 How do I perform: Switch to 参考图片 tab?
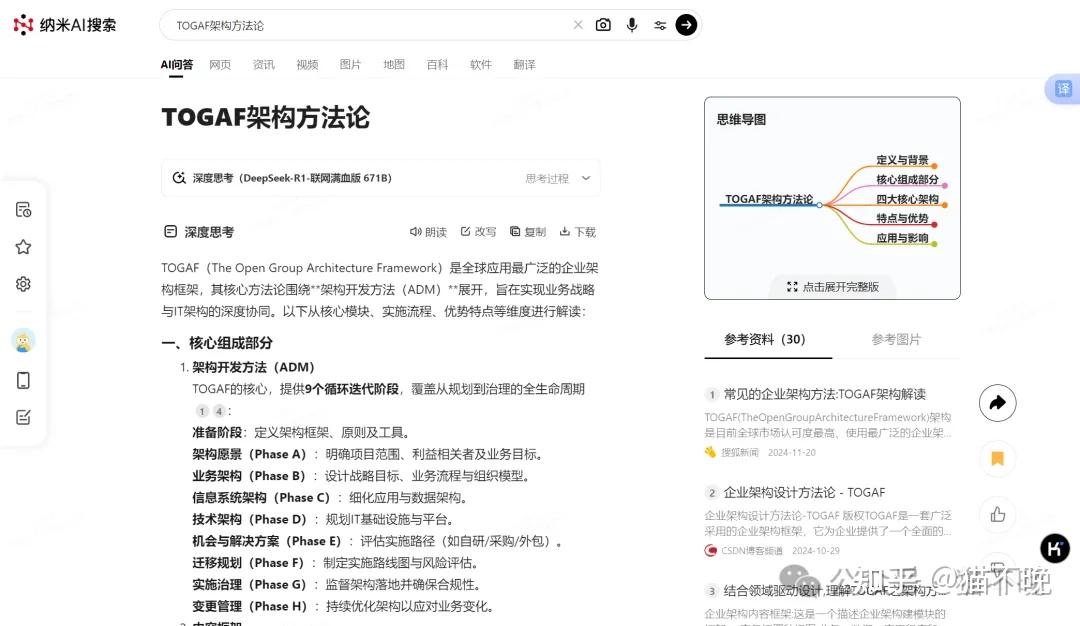(896, 340)
